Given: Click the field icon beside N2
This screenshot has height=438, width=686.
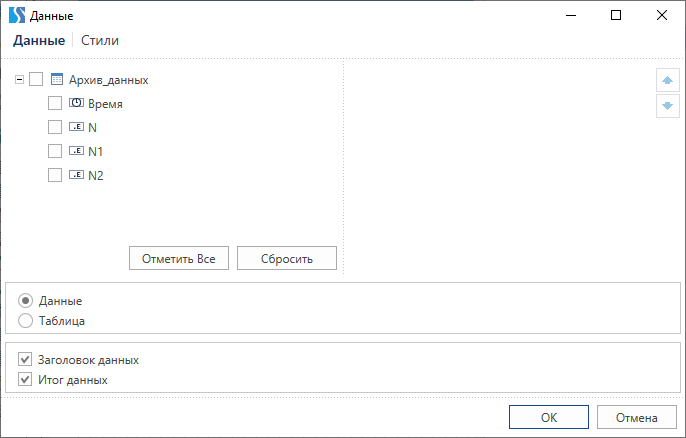Looking at the screenshot, I should pyautogui.click(x=76, y=175).
